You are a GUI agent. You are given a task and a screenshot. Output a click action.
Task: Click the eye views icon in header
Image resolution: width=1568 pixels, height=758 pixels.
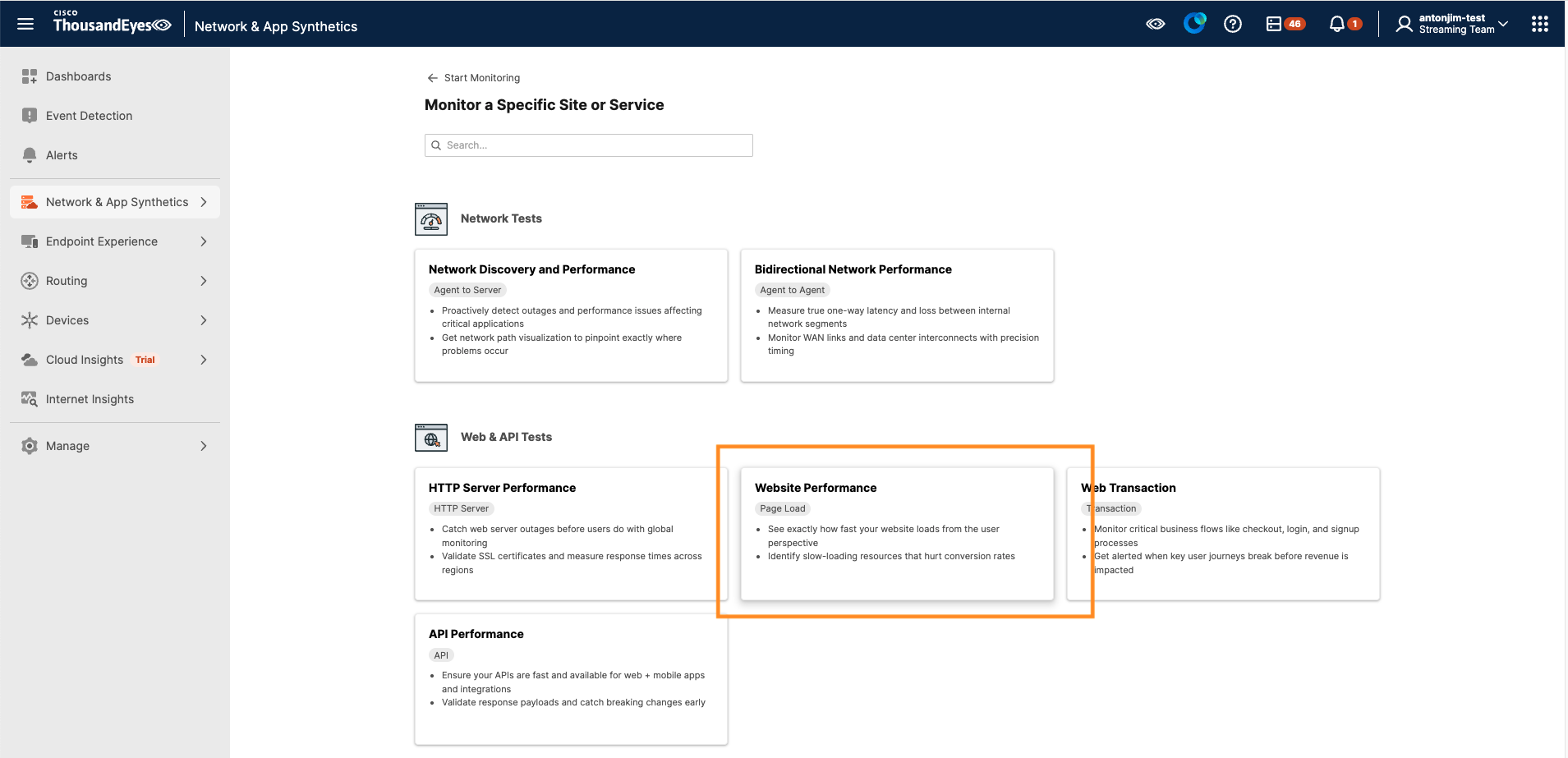[x=1156, y=24]
